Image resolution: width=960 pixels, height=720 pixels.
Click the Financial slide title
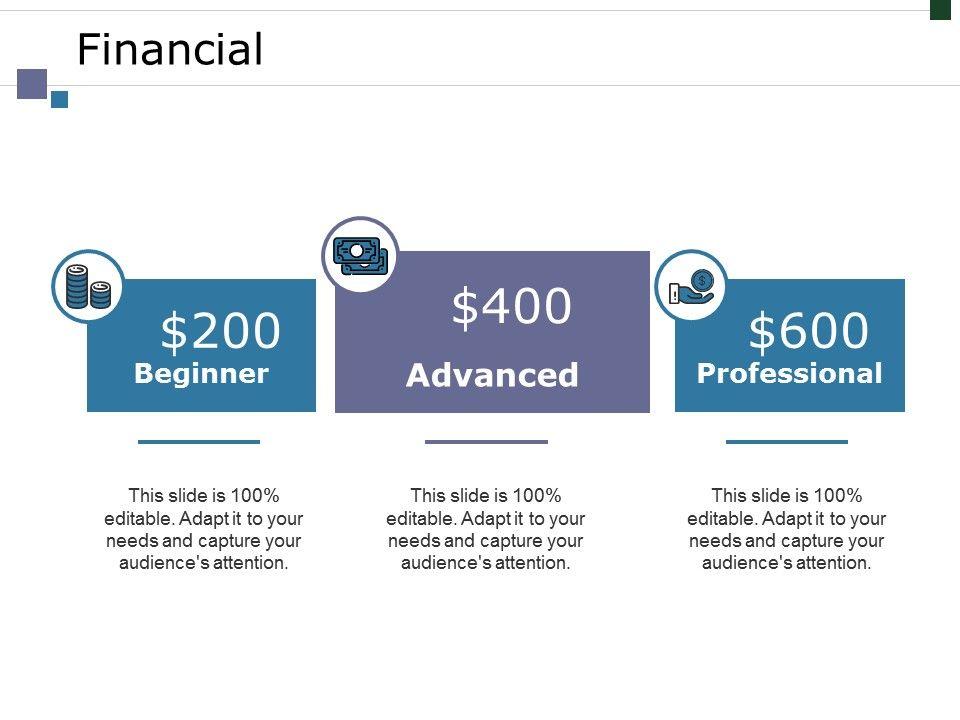170,50
